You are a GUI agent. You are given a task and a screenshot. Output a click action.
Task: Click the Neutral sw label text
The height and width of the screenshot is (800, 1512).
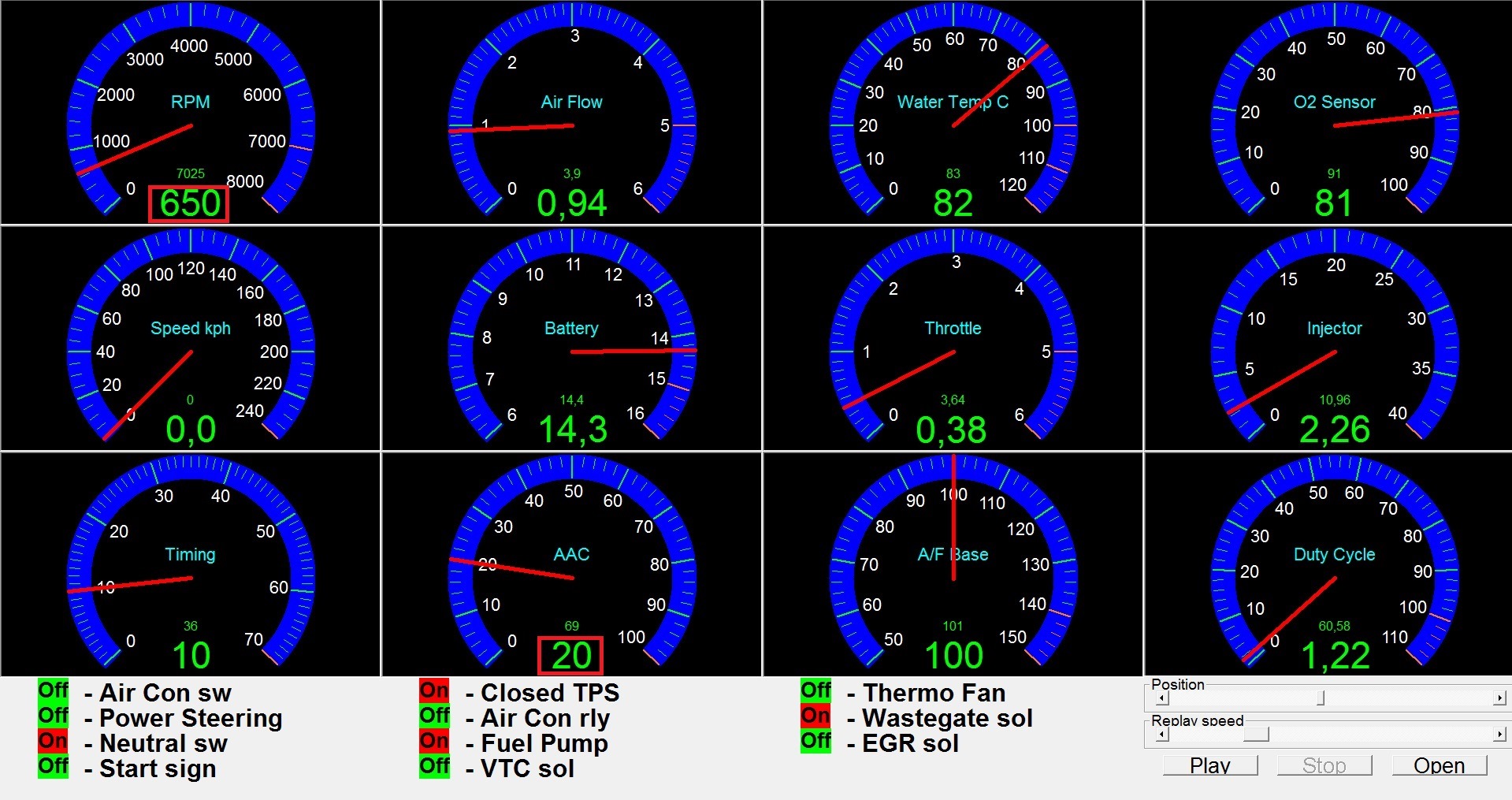click(163, 743)
